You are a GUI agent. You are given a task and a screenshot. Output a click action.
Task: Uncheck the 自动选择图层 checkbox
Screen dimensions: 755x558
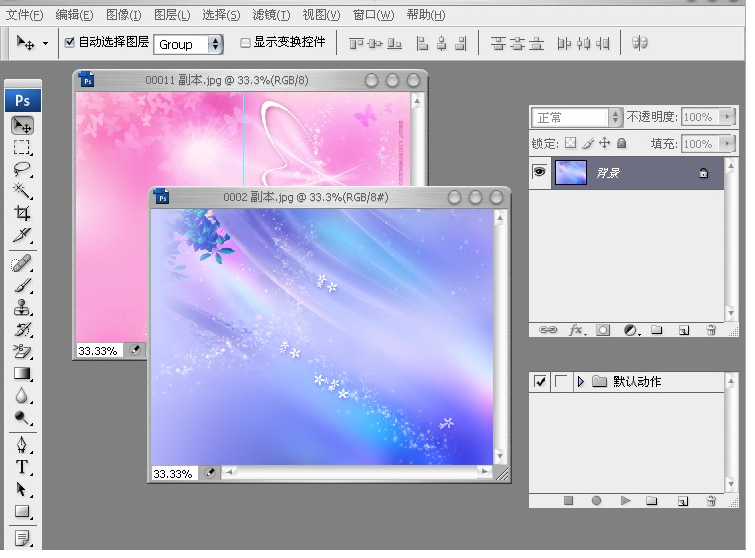70,43
